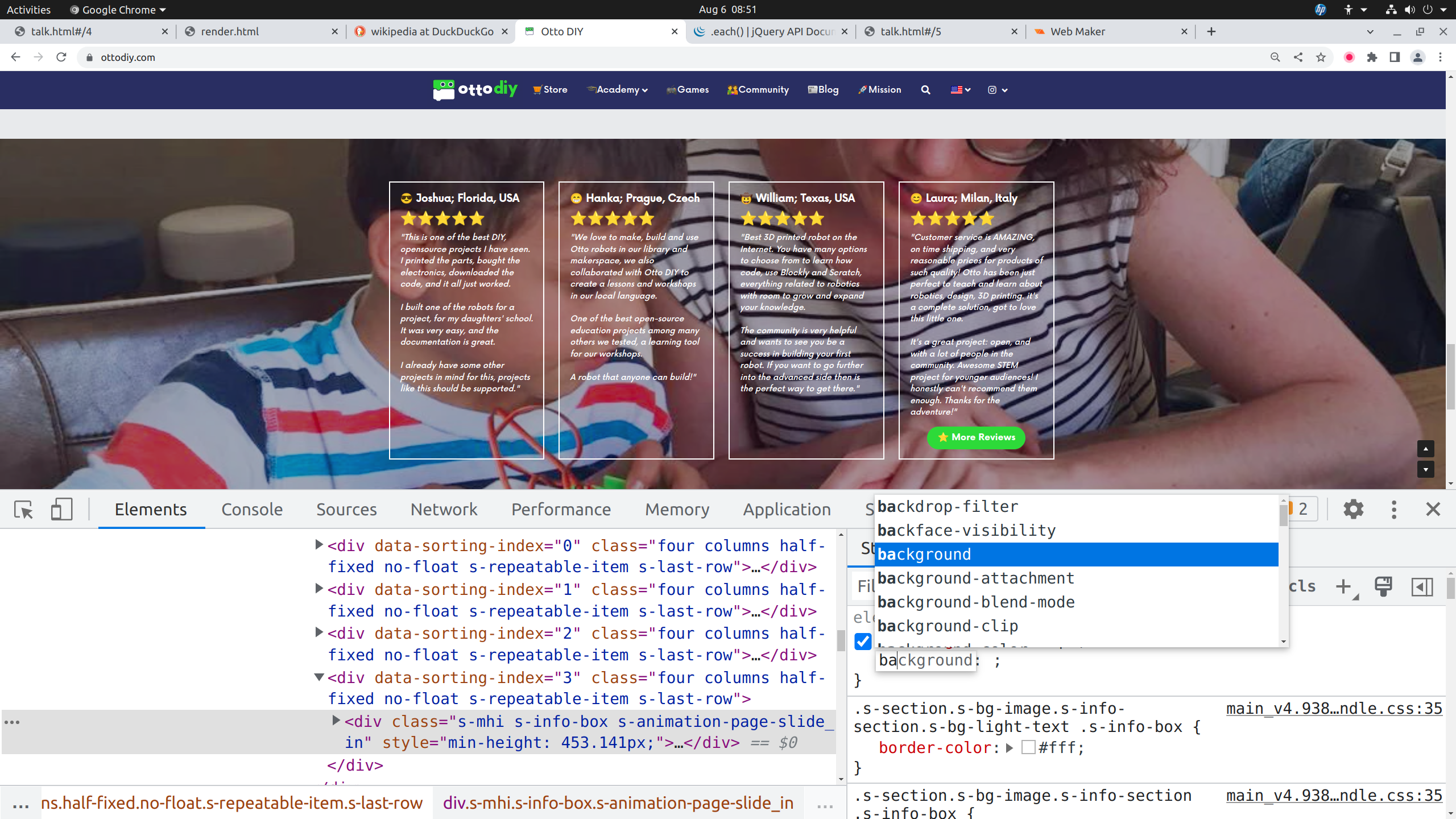Image resolution: width=1456 pixels, height=819 pixels.
Task: Show the computed styles sidebar icon
Action: 1422,586
